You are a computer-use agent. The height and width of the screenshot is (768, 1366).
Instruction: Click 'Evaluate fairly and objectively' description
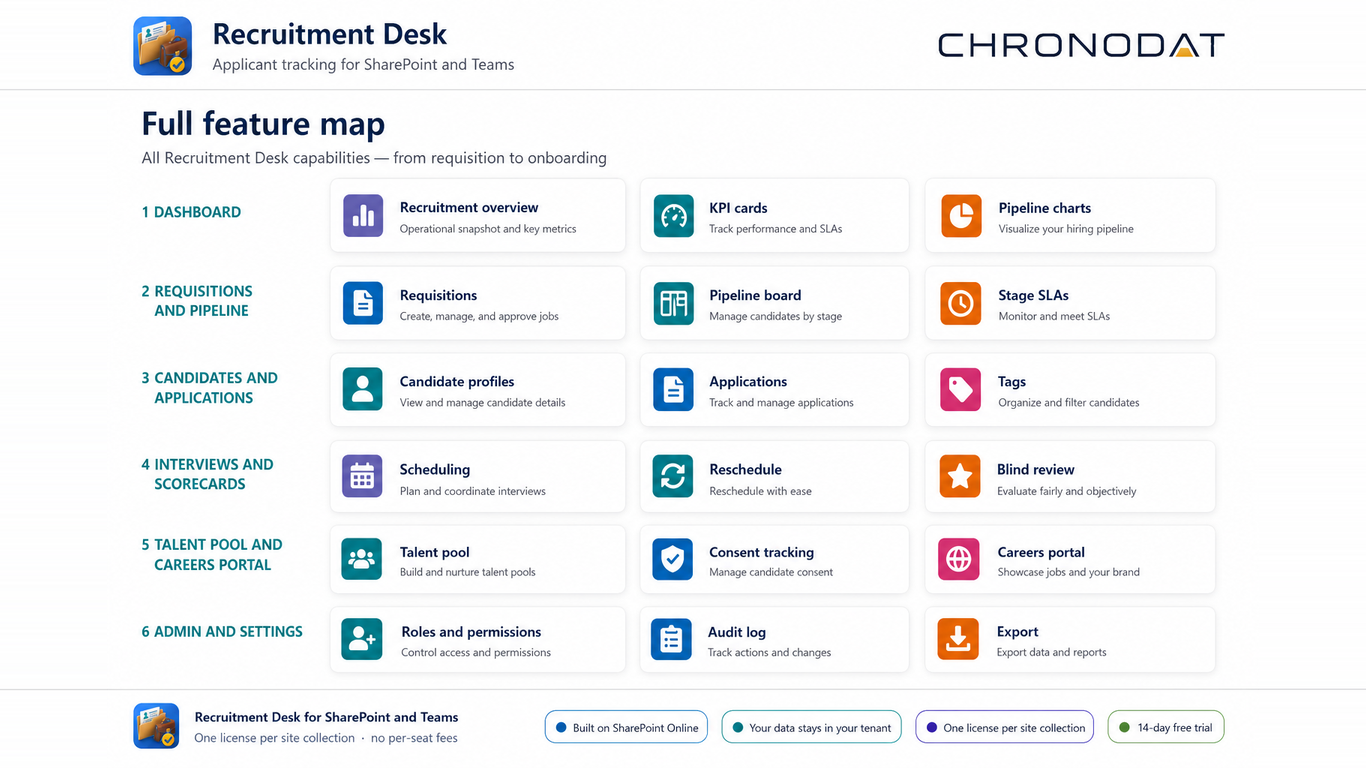coord(1067,491)
